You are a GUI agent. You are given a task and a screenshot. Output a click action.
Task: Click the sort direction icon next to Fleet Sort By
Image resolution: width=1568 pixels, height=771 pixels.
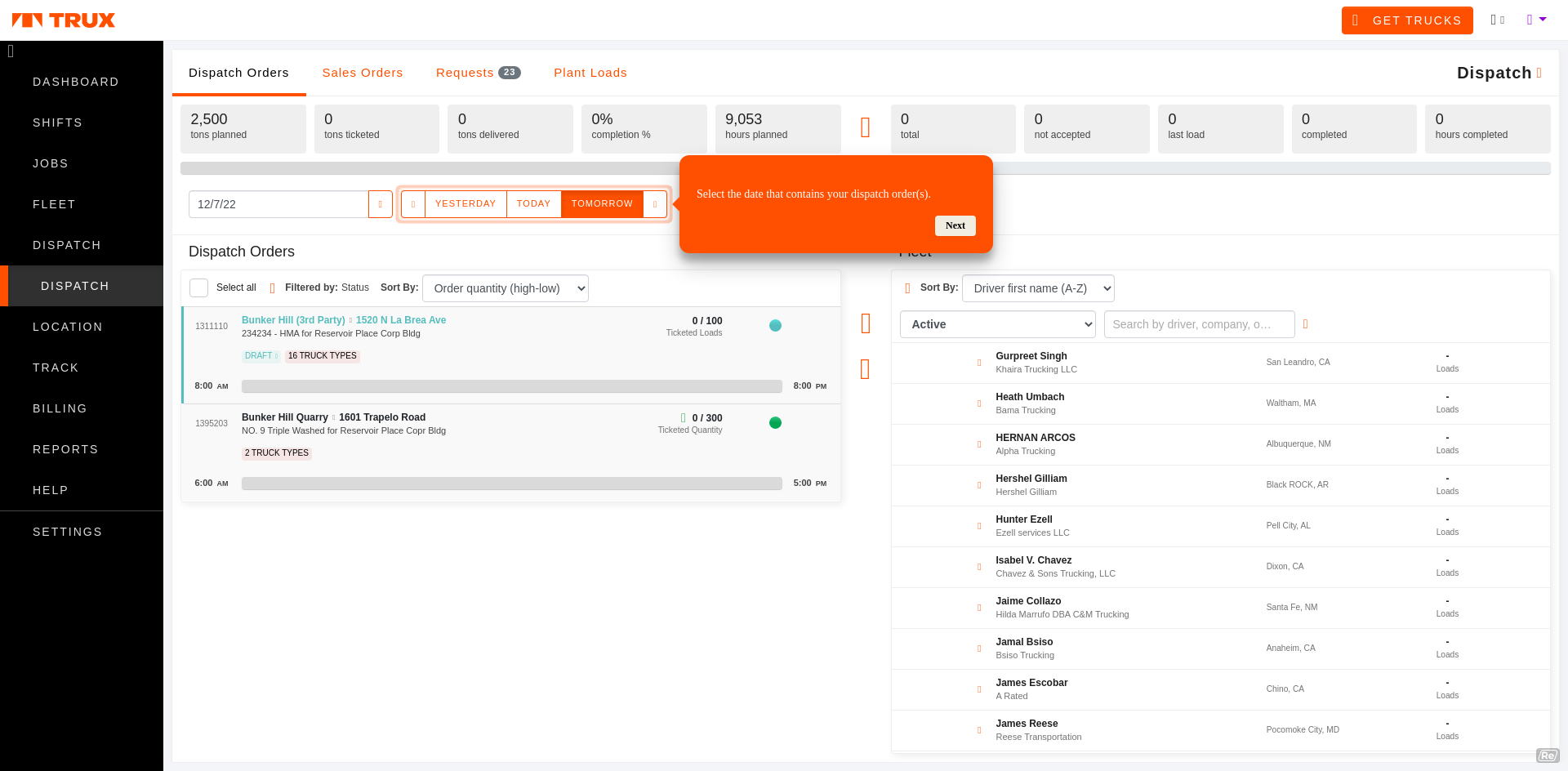[906, 287]
